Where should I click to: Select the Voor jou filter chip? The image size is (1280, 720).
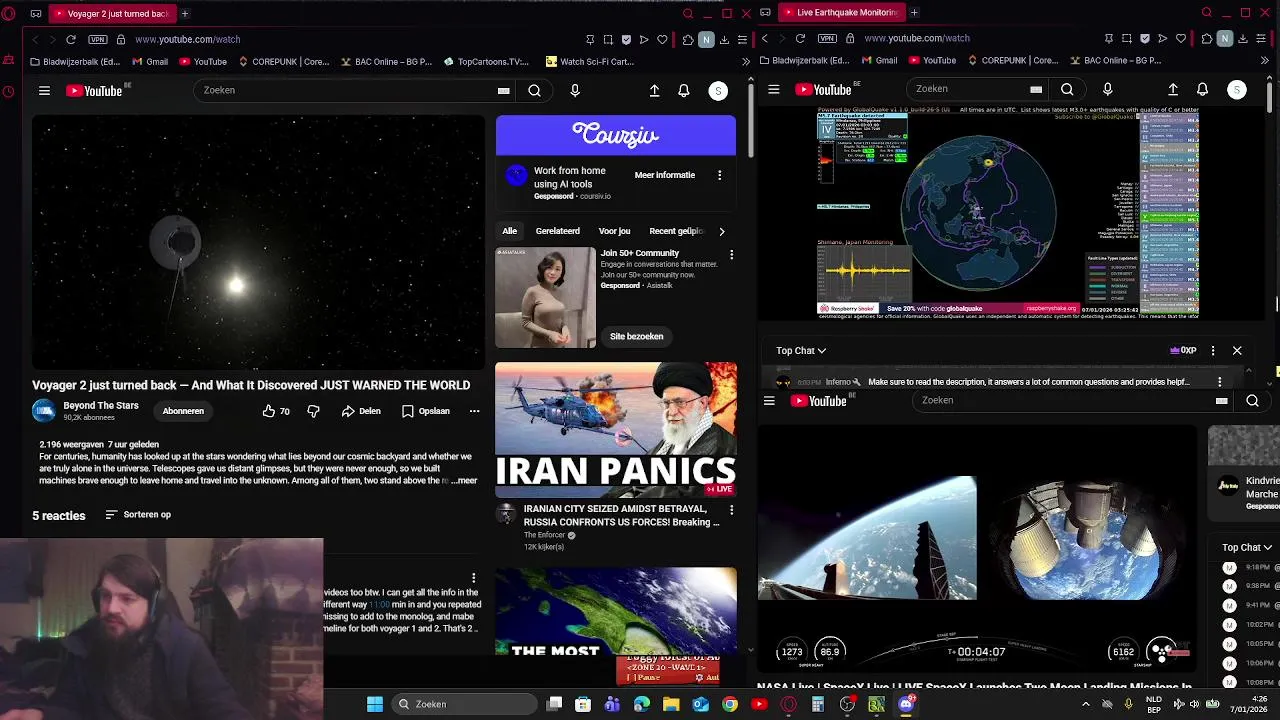pyautogui.click(x=614, y=231)
